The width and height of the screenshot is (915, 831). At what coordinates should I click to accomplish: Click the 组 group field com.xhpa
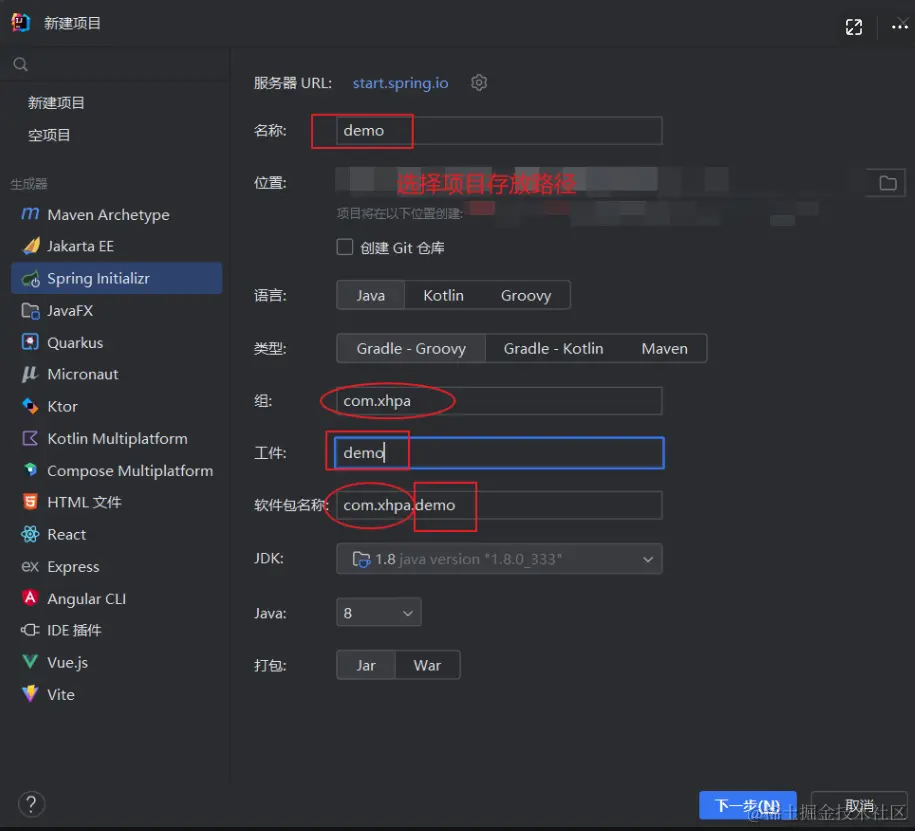(499, 401)
